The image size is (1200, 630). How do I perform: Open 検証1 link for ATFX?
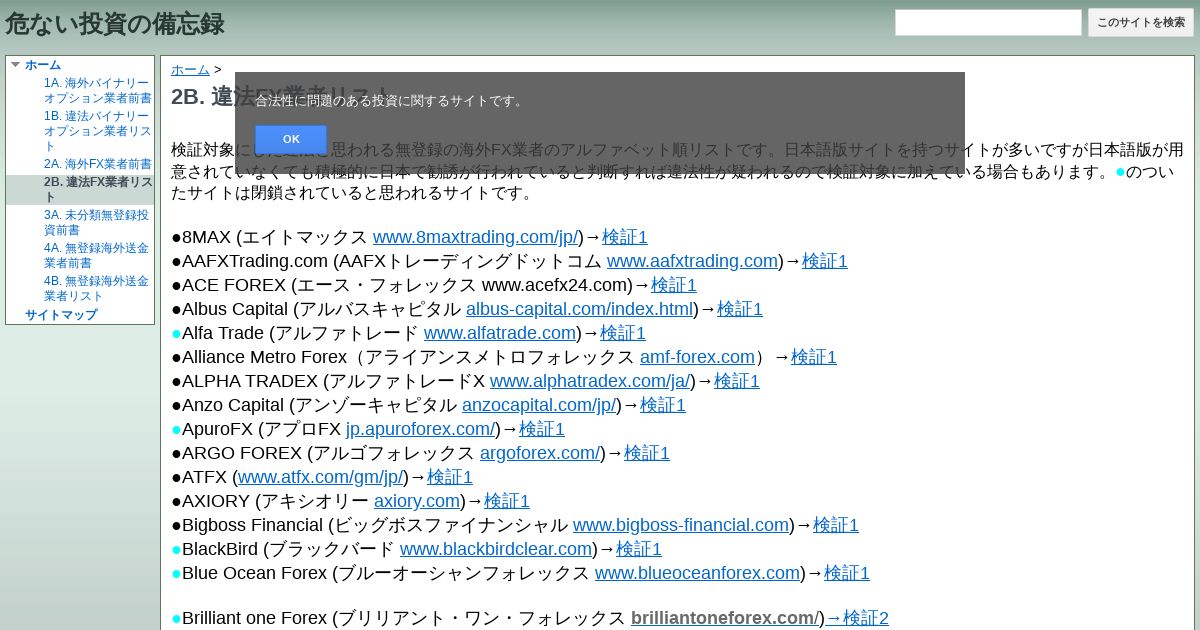pos(450,477)
